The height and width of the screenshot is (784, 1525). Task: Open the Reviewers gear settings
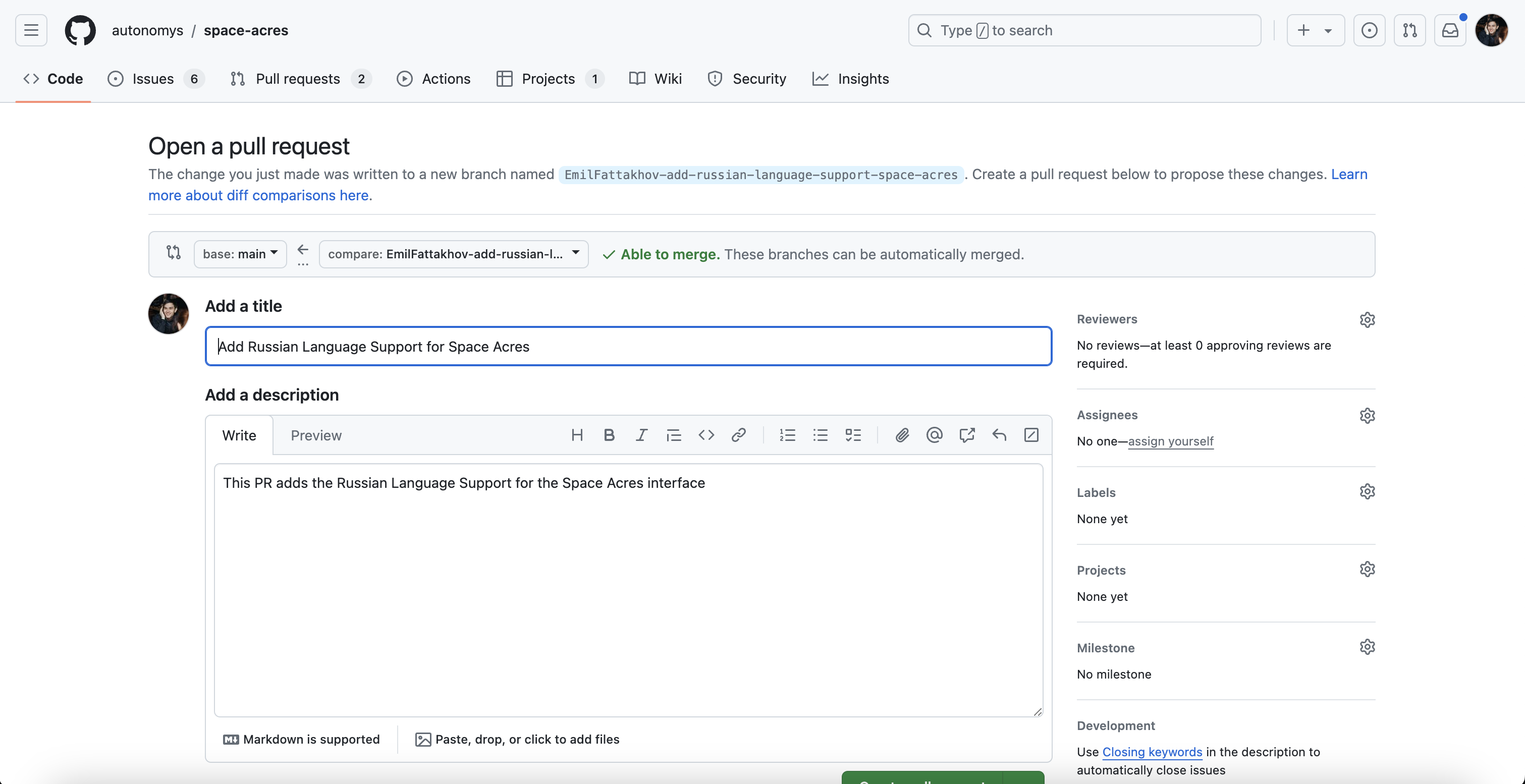(x=1367, y=319)
